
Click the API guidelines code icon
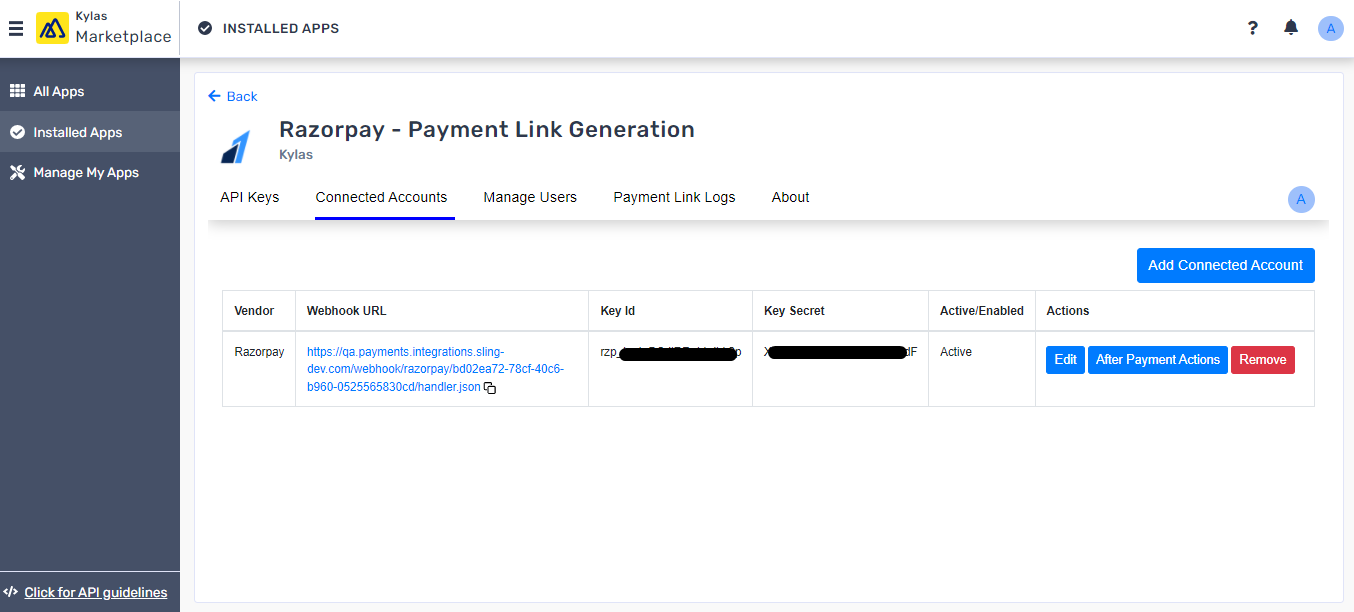[x=11, y=592]
